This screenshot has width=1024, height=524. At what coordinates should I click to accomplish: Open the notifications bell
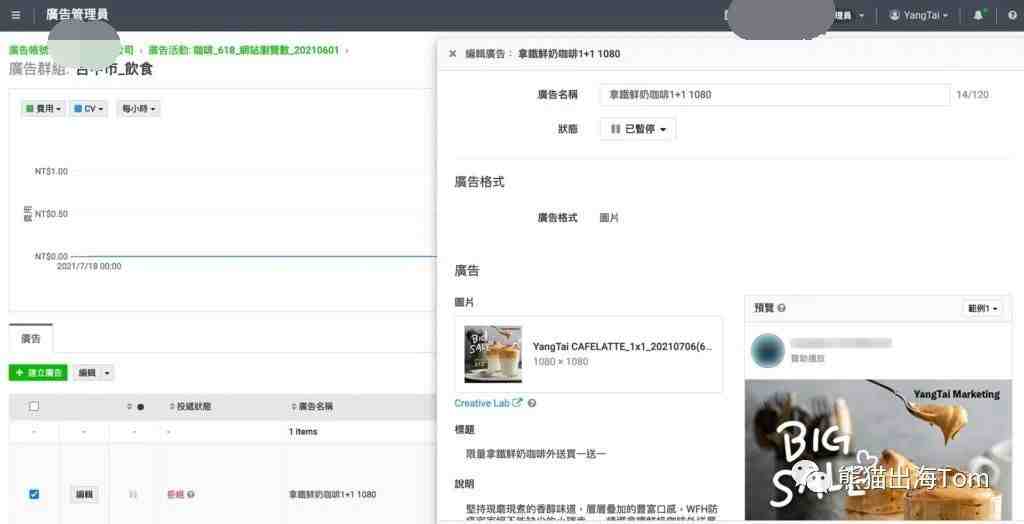click(x=978, y=15)
